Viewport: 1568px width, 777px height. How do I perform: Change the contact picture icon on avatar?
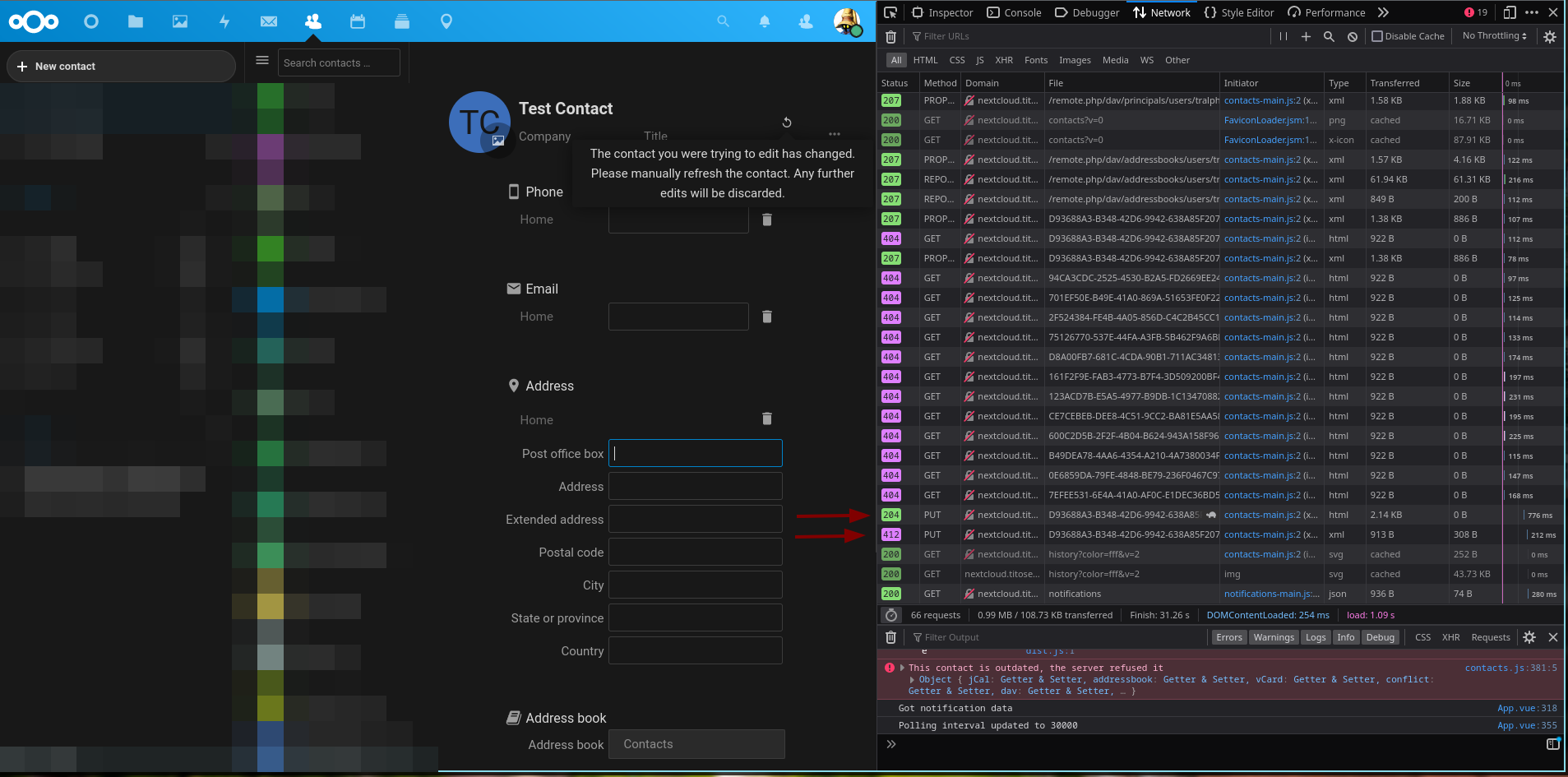(x=497, y=141)
